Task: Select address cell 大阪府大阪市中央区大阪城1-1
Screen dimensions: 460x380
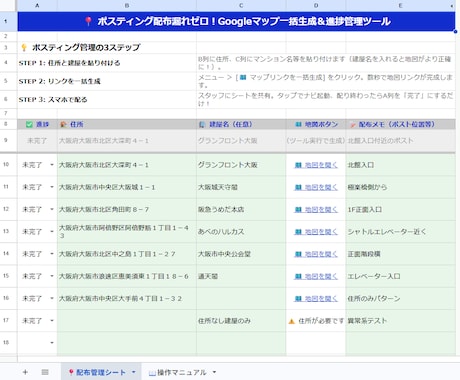Action: 127,187
